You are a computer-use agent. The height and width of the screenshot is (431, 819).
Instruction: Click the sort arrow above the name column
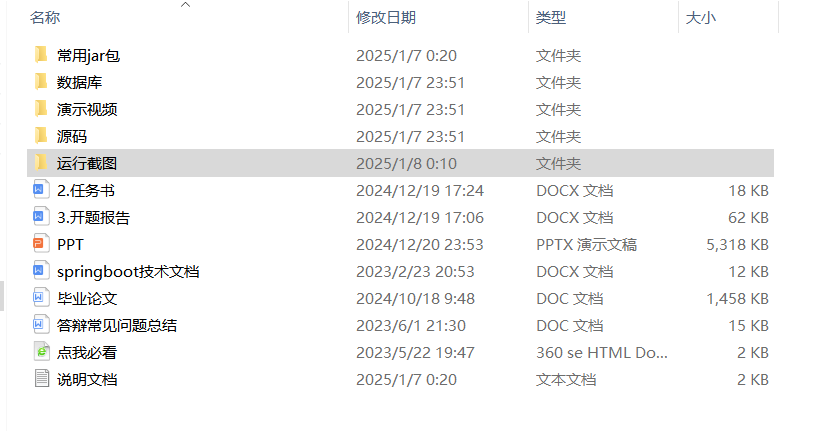(184, 6)
